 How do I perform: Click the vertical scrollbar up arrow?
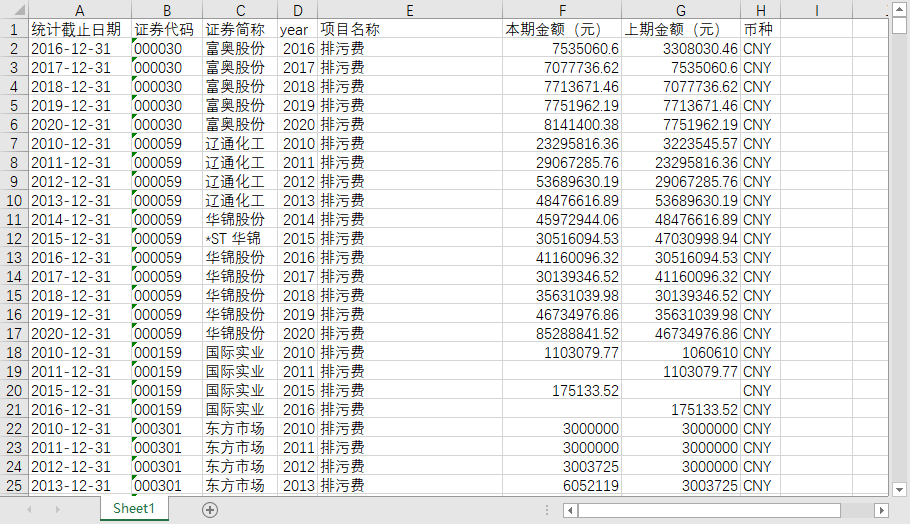tap(899, 10)
